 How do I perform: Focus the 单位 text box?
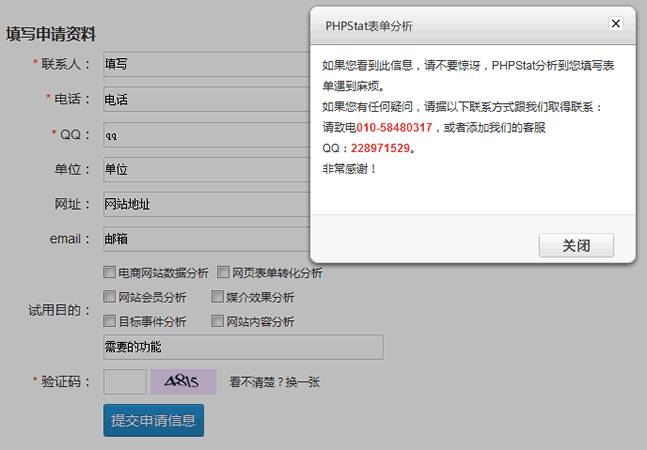pos(207,169)
